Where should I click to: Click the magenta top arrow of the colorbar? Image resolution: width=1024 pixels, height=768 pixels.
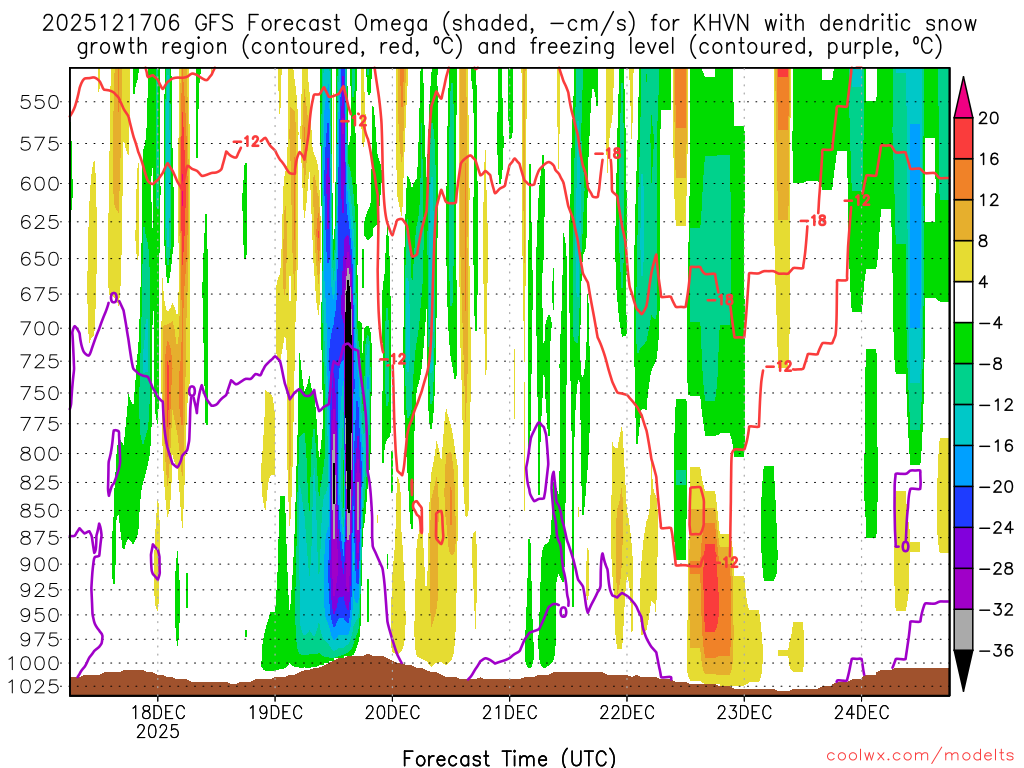click(963, 98)
